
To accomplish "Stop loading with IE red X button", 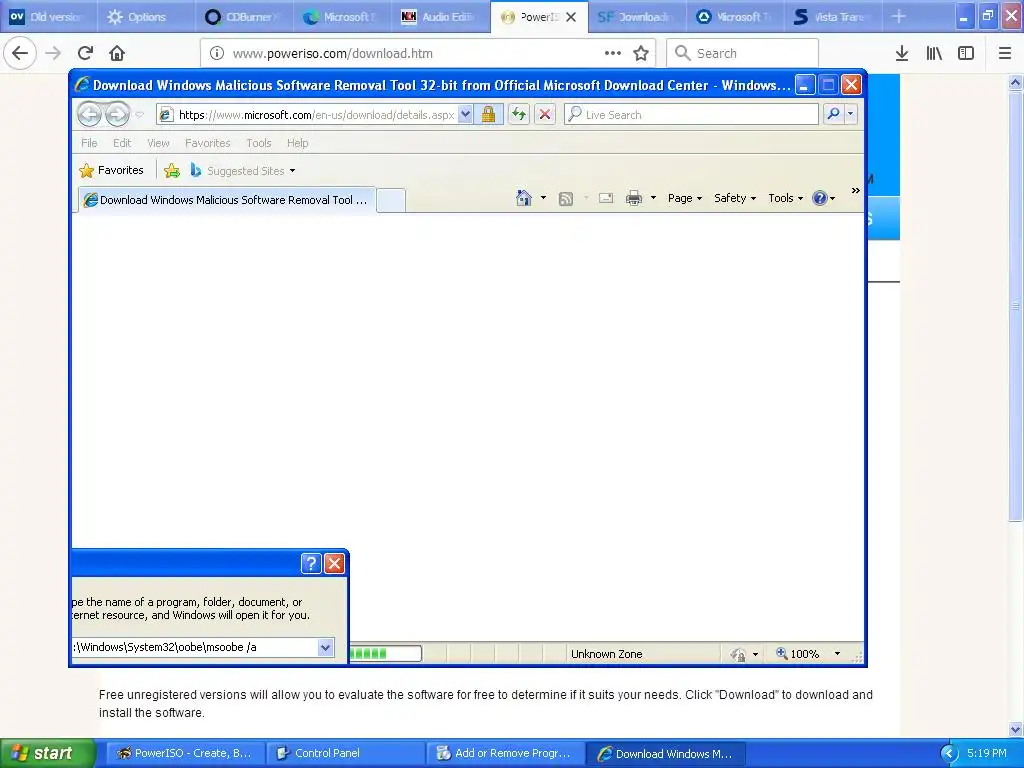I will click(x=545, y=115).
